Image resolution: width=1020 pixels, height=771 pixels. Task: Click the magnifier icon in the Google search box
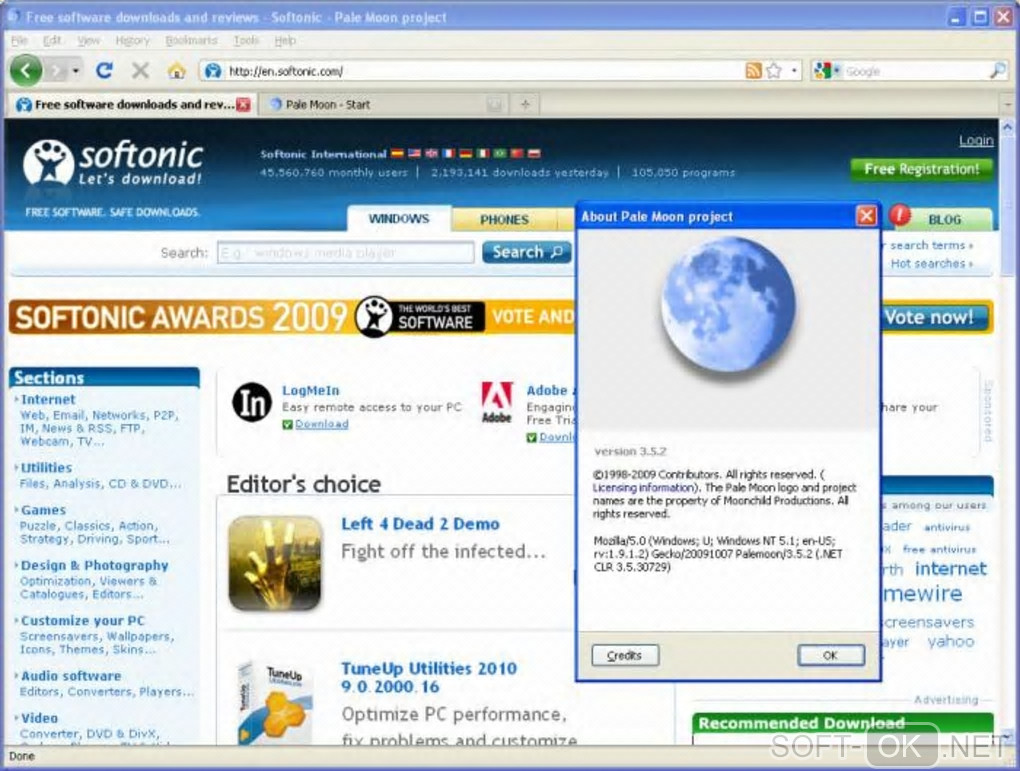(998, 71)
